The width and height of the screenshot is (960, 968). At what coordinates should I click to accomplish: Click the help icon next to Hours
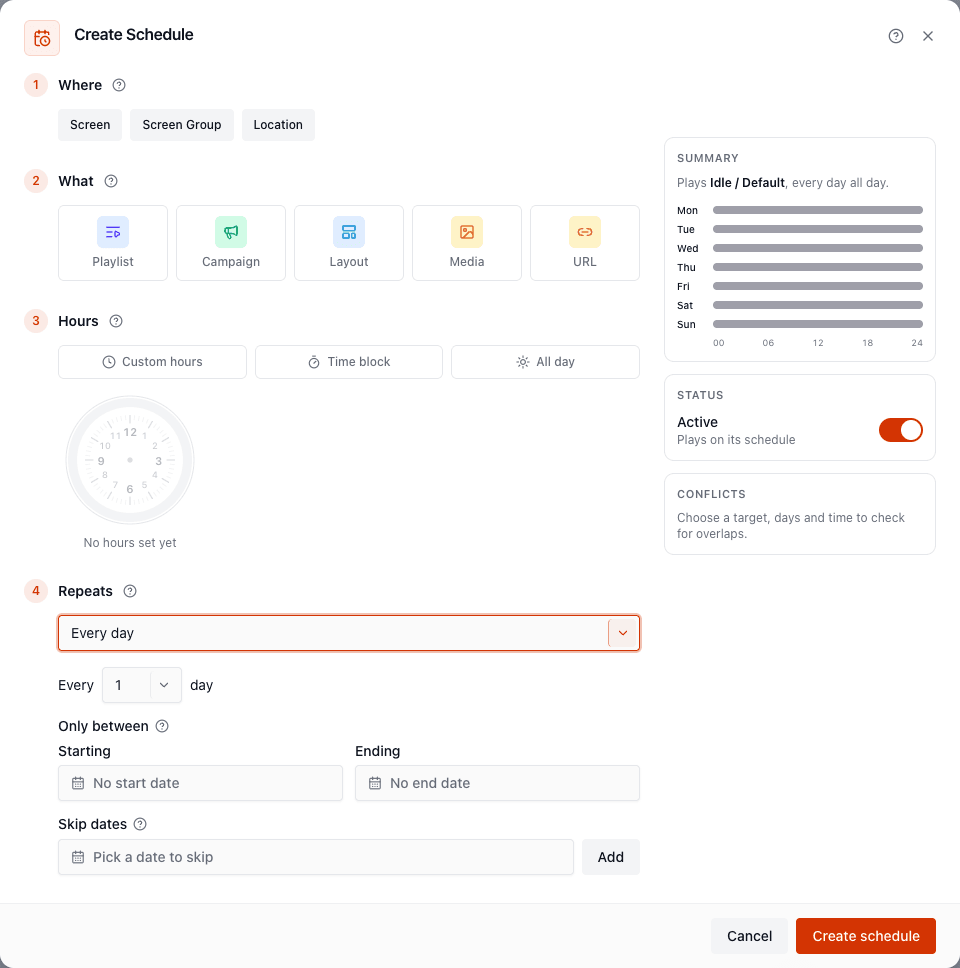coord(116,321)
